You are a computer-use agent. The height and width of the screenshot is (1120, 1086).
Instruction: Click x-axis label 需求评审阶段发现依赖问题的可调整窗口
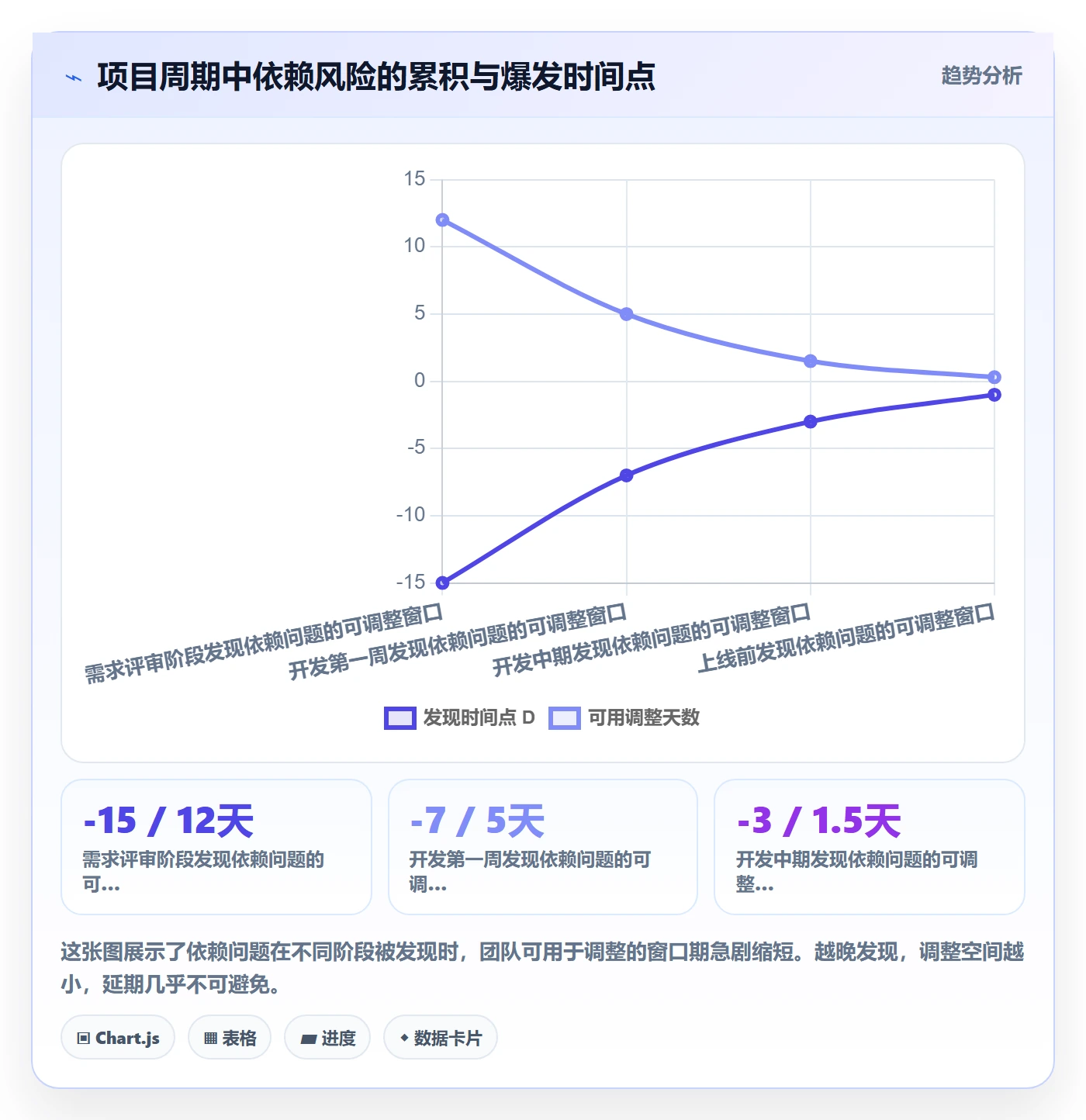[x=264, y=644]
